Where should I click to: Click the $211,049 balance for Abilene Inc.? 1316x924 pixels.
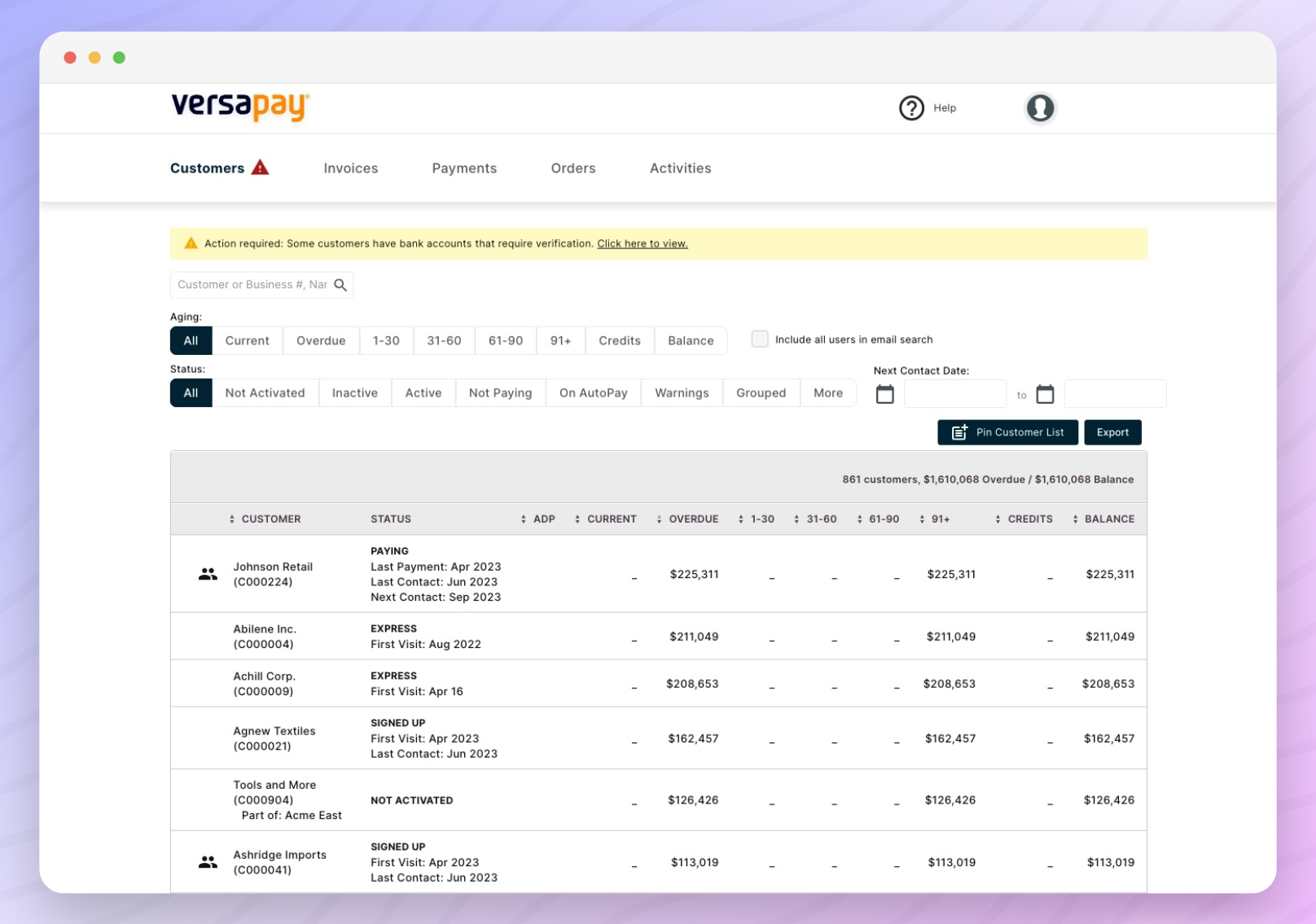pos(1109,637)
